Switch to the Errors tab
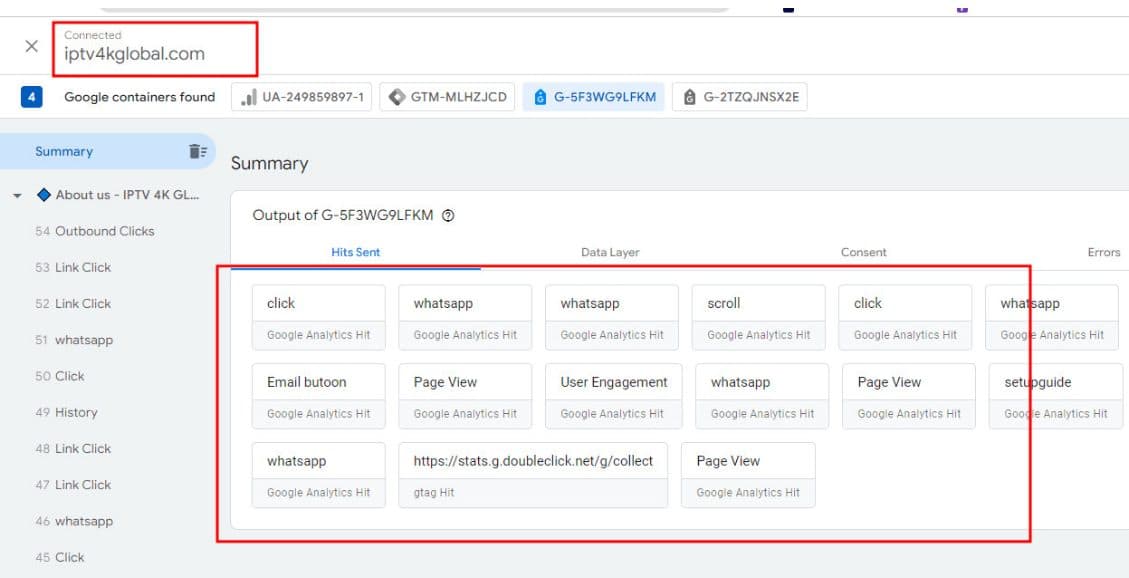This screenshot has height=578, width=1129. pyautogui.click(x=1103, y=252)
